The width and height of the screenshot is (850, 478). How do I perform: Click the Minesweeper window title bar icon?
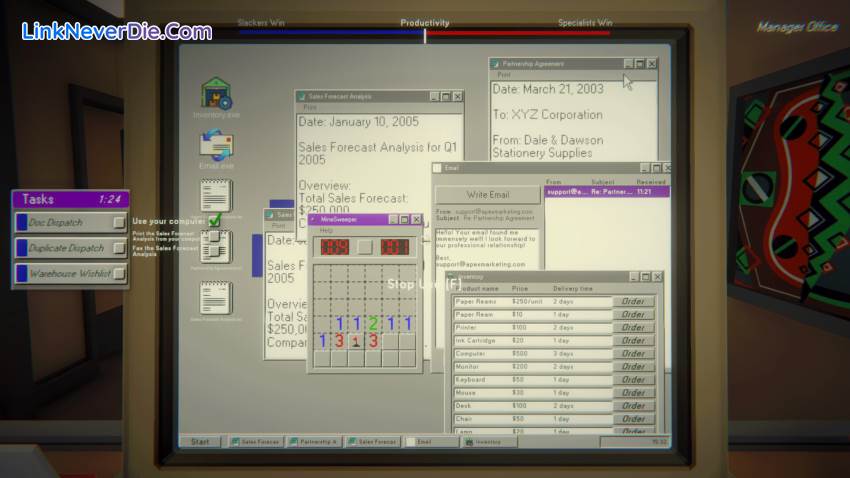[x=314, y=219]
